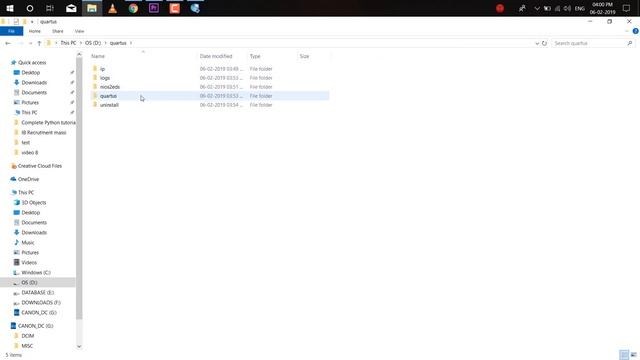The height and width of the screenshot is (360, 640).
Task: Open Videos under This PC
Action: point(29,262)
